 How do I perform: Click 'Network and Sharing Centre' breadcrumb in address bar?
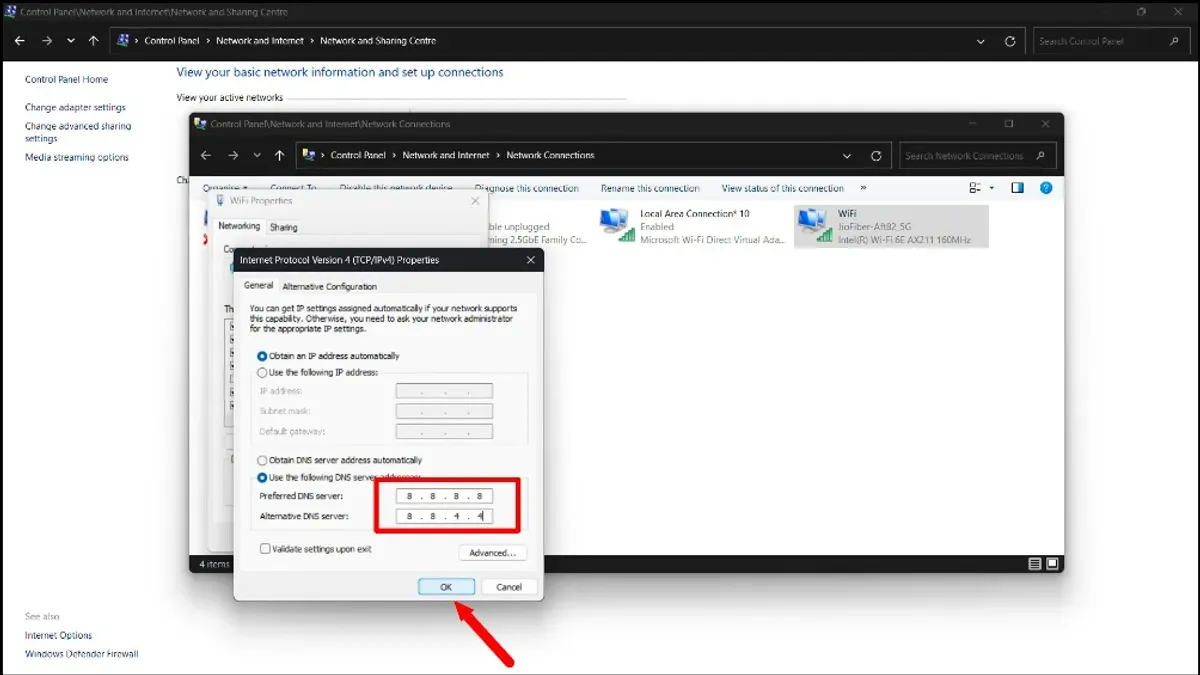[x=378, y=41]
